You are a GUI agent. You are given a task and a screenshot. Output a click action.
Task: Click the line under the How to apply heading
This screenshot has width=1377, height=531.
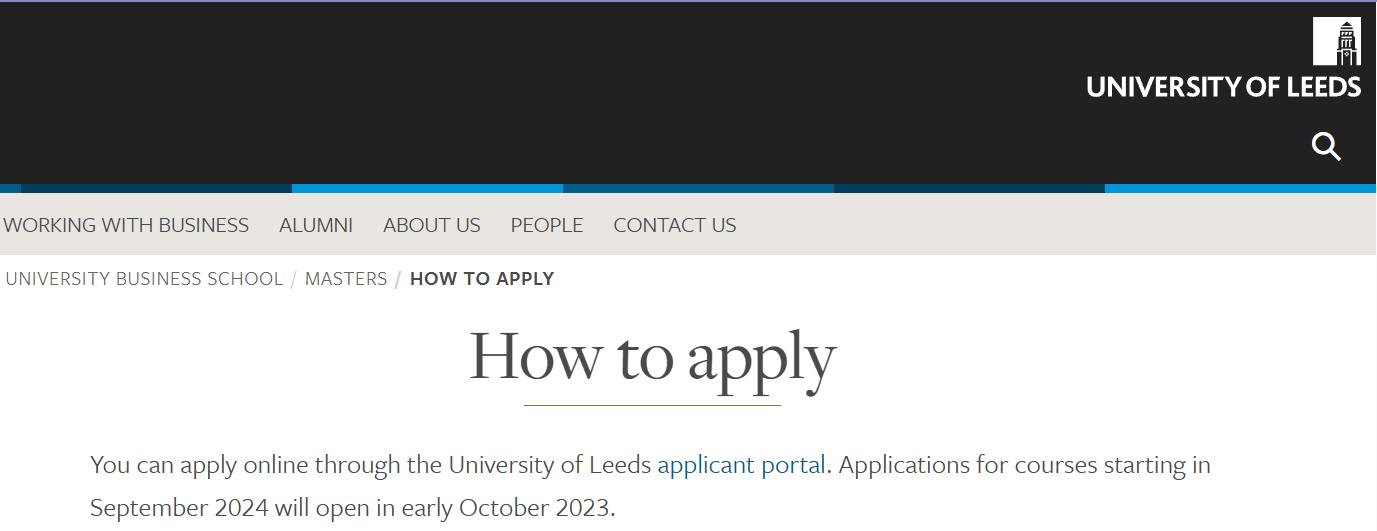point(652,405)
